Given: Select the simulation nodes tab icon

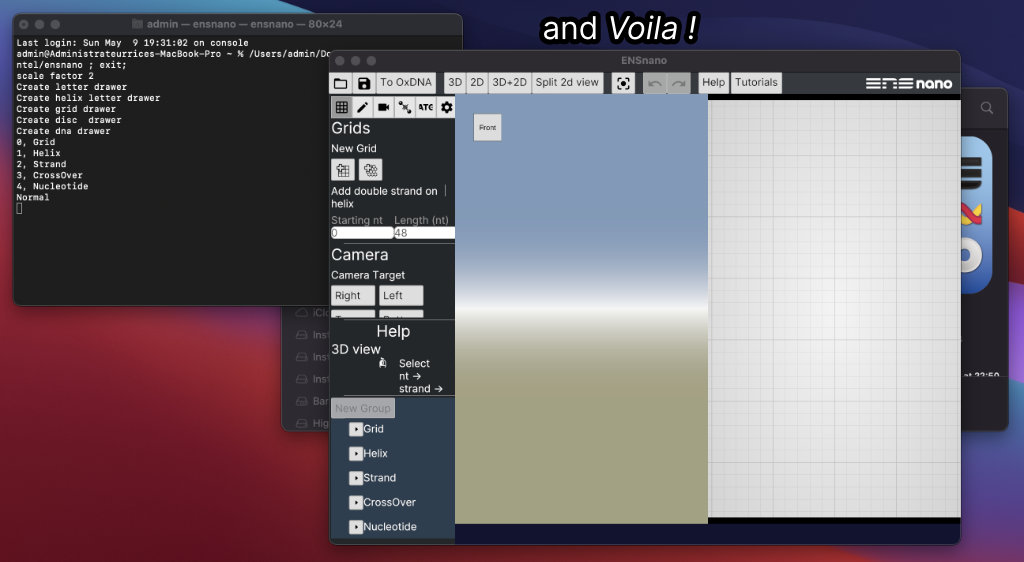Looking at the screenshot, I should pos(404,107).
